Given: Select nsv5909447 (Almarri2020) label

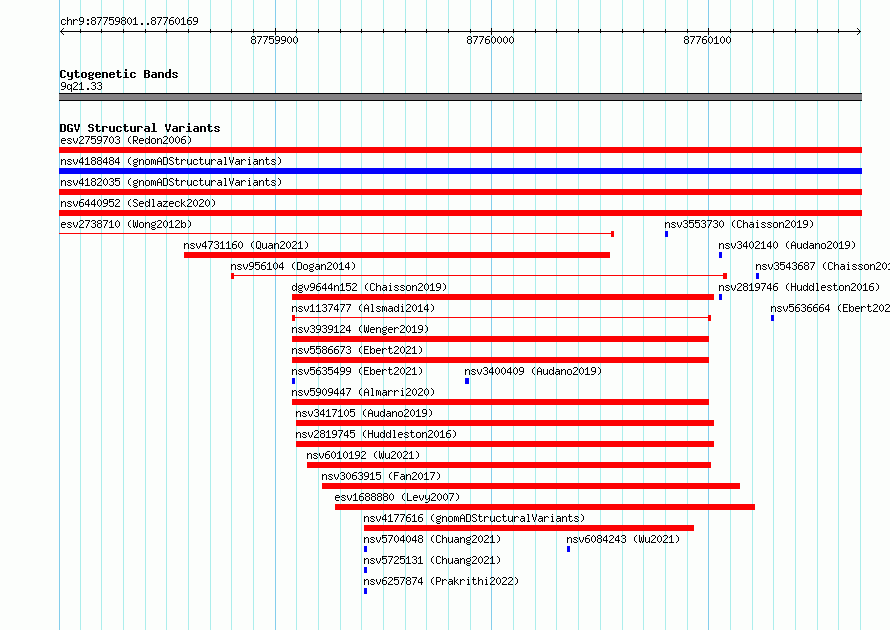Looking at the screenshot, I should [x=363, y=392].
